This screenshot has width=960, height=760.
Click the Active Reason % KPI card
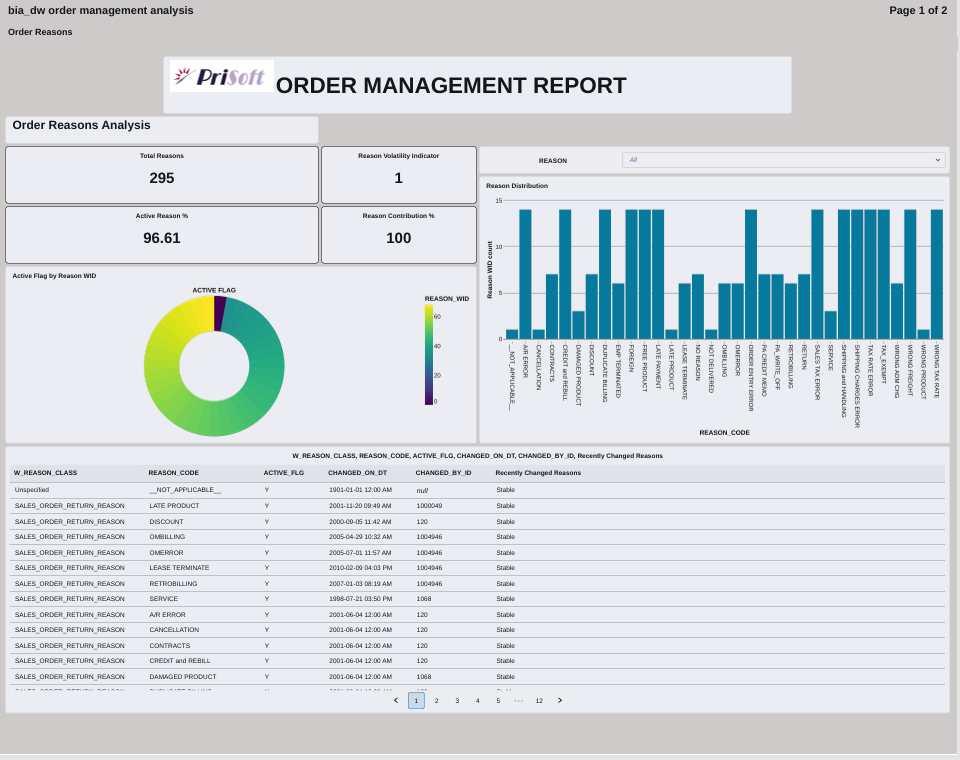[x=162, y=235]
